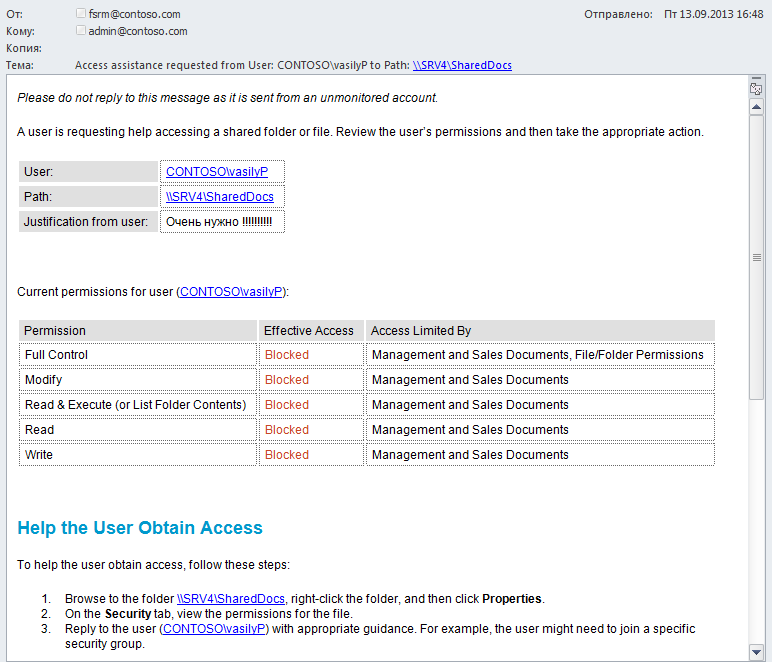Click the 'Тема:' label
Image resolution: width=772 pixels, height=662 pixels.
[x=20, y=65]
